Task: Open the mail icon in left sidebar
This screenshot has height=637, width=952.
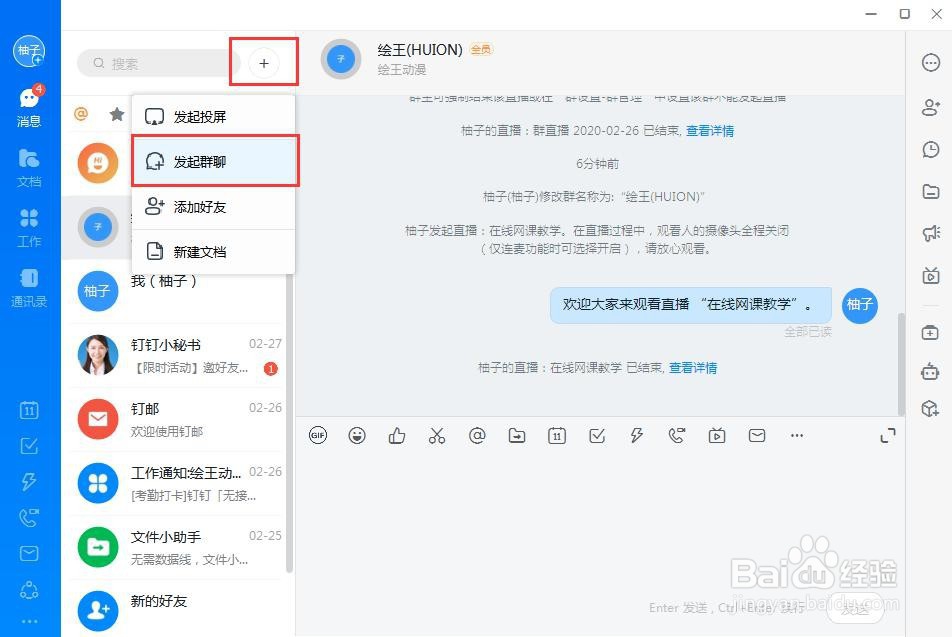Action: (29, 553)
